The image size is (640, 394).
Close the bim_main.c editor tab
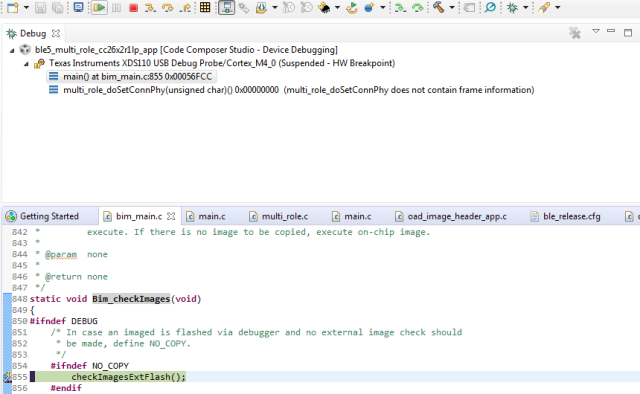pyautogui.click(x=171, y=216)
